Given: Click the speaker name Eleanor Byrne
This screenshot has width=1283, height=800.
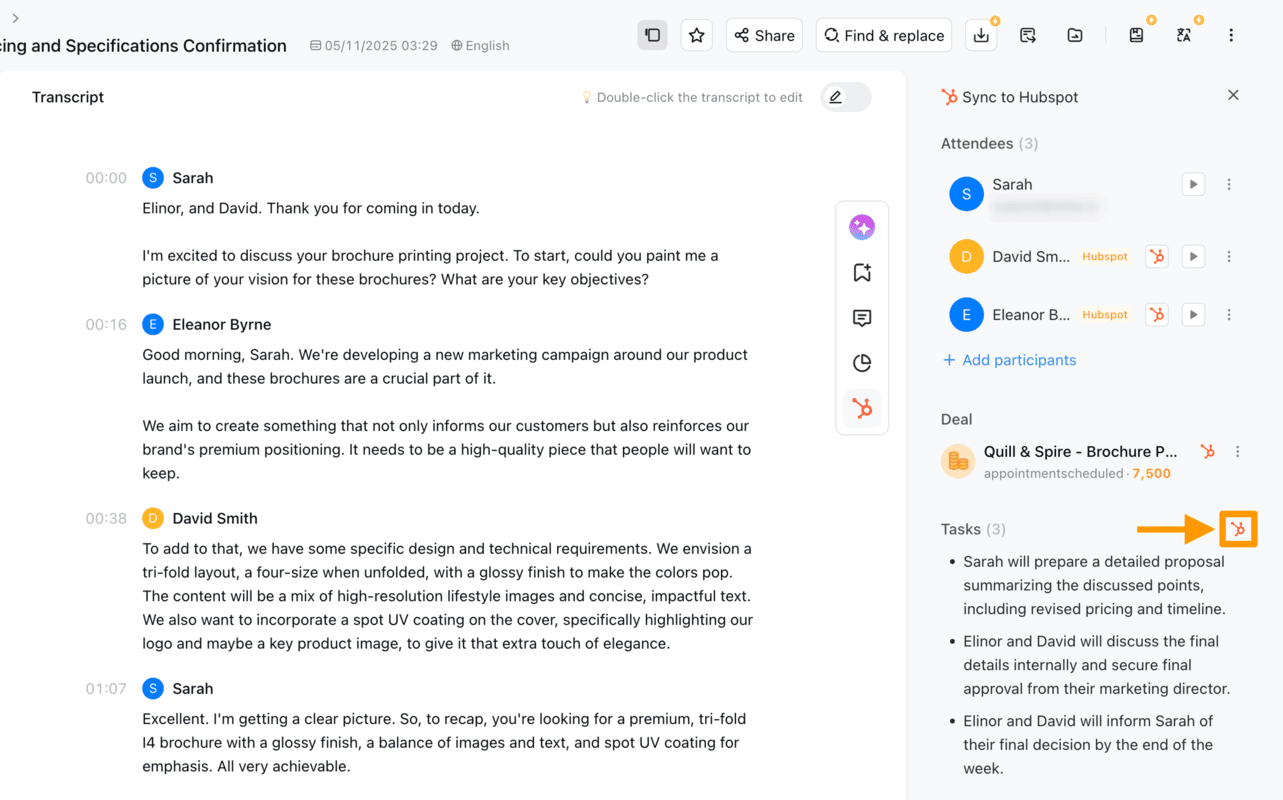Looking at the screenshot, I should point(222,324).
